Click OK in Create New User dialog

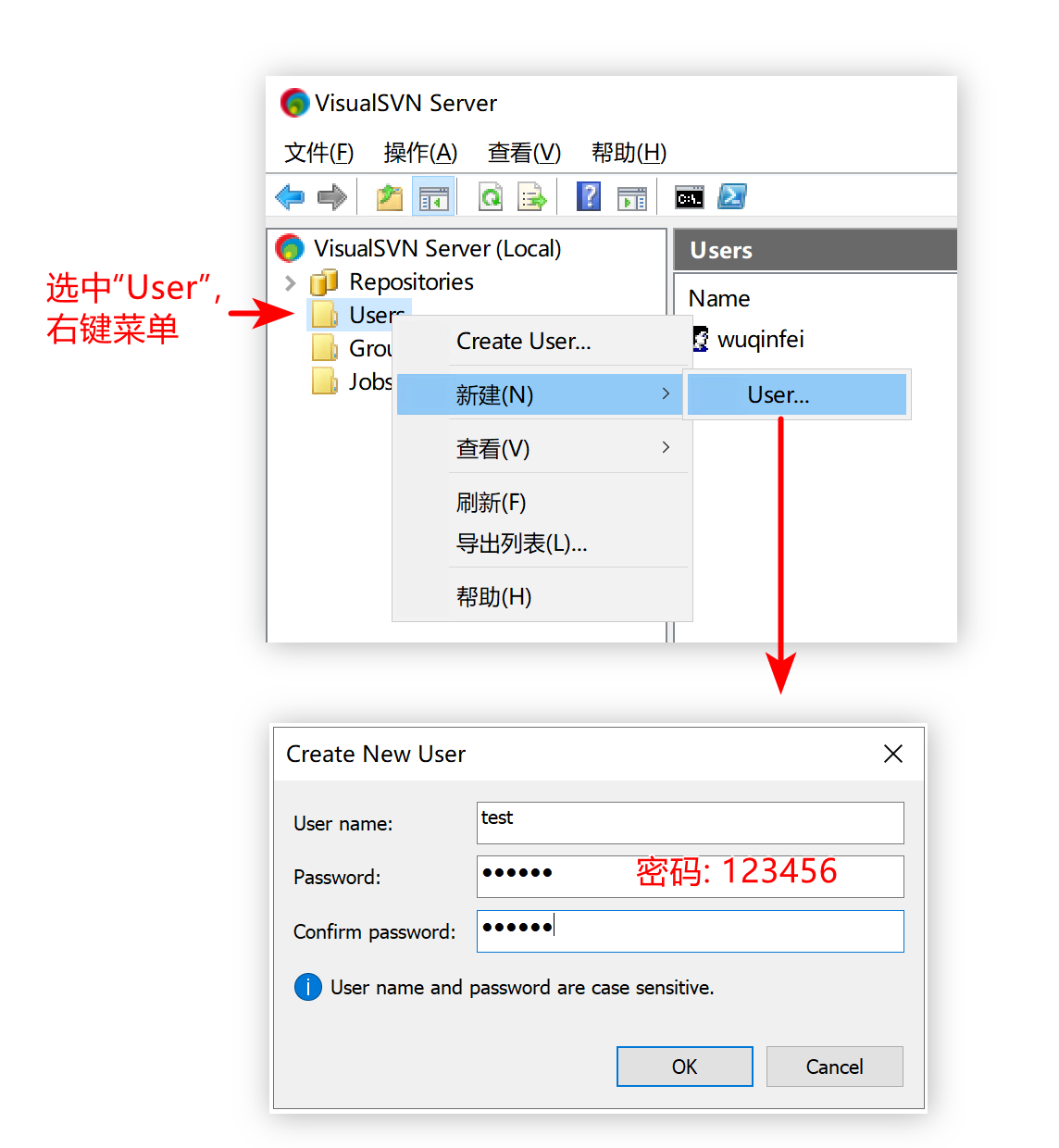pyautogui.click(x=685, y=1067)
